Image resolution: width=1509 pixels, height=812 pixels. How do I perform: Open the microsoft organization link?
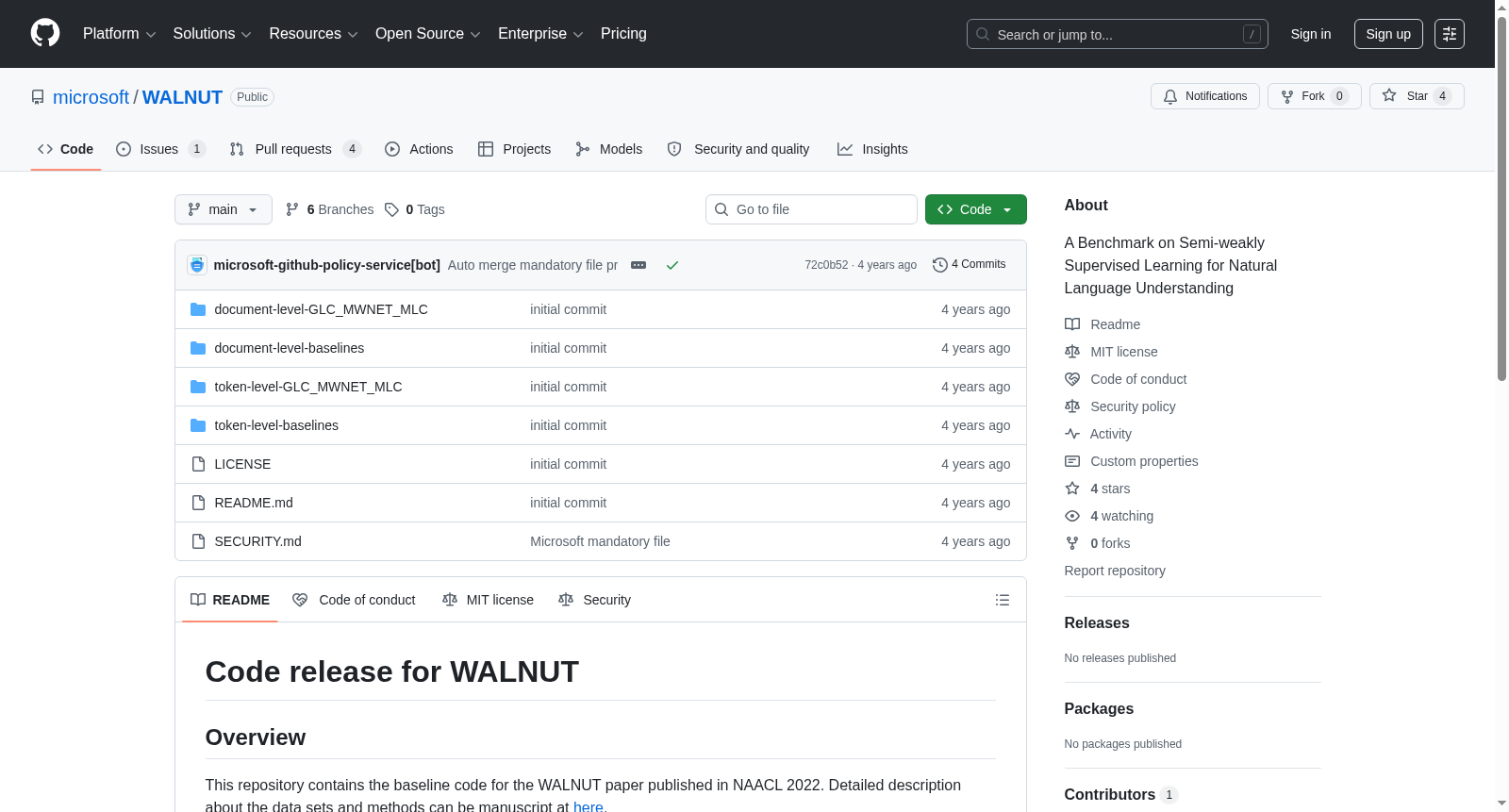click(x=91, y=97)
